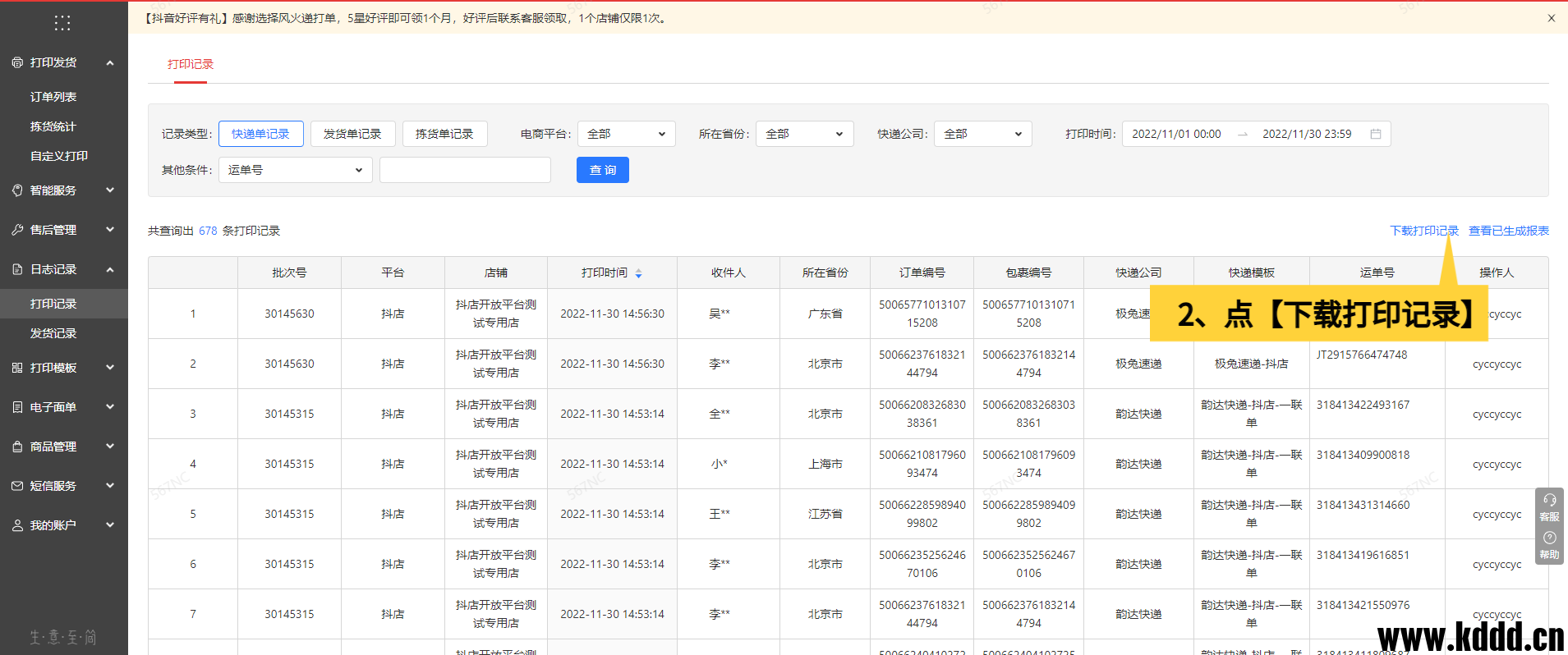
Task: Expand the 智能服务 menu section
Action: pos(110,190)
